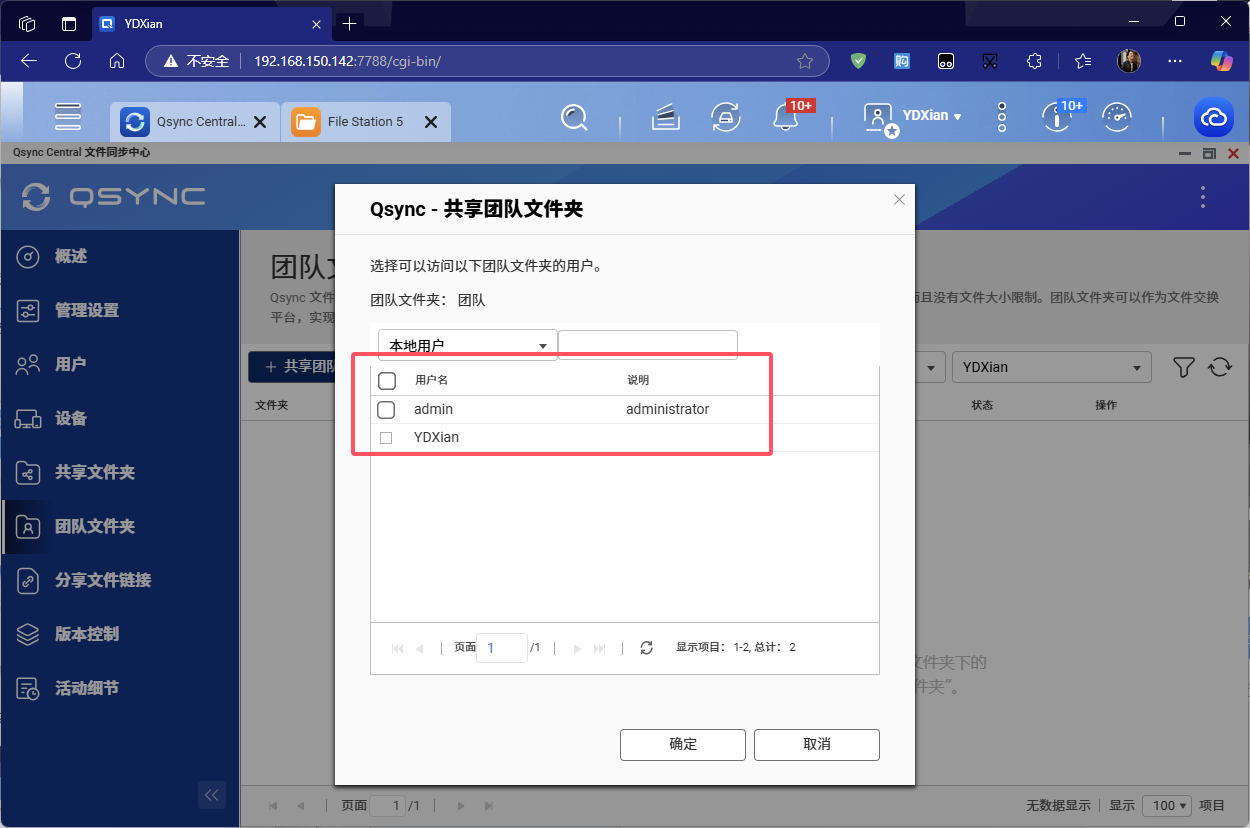
Task: Go to last page in main table pager
Action: tap(488, 806)
